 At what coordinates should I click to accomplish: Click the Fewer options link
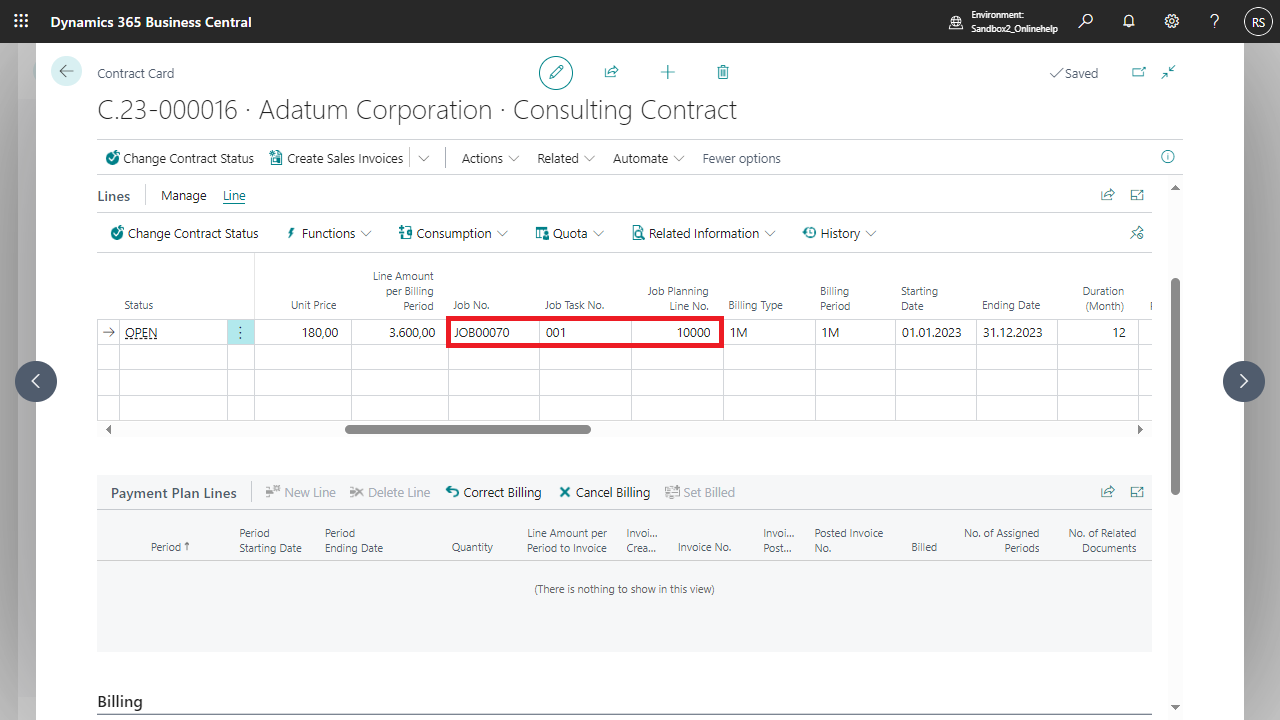[x=741, y=158]
